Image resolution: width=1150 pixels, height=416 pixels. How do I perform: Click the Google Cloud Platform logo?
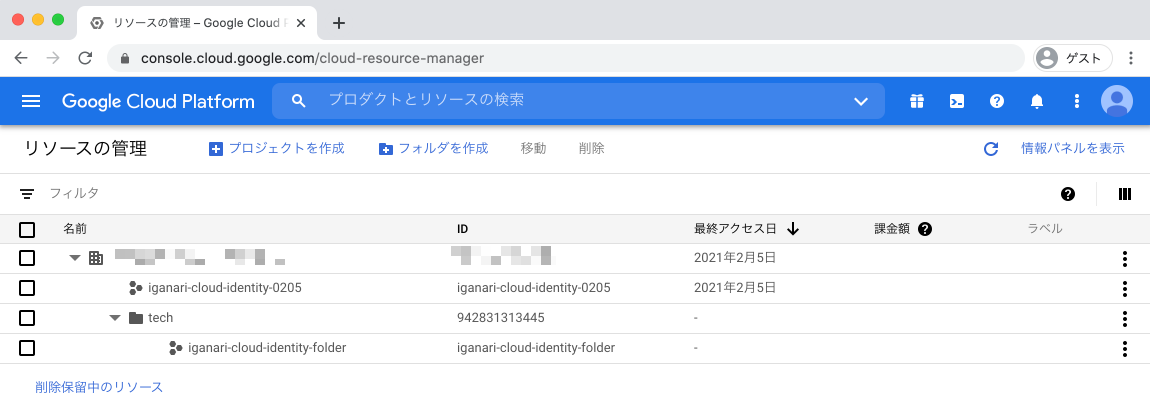point(158,101)
